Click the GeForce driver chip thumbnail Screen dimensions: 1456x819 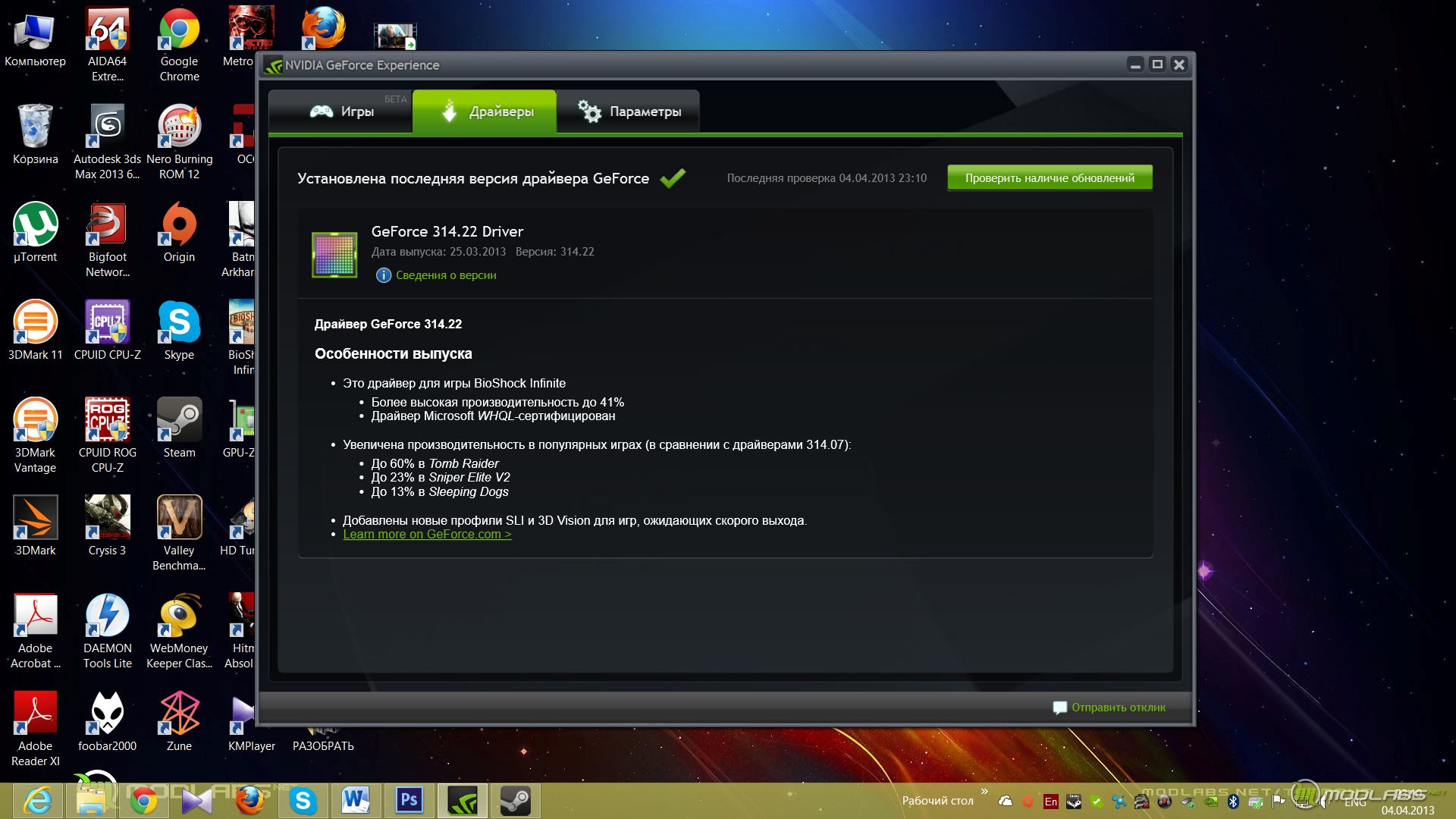point(334,255)
